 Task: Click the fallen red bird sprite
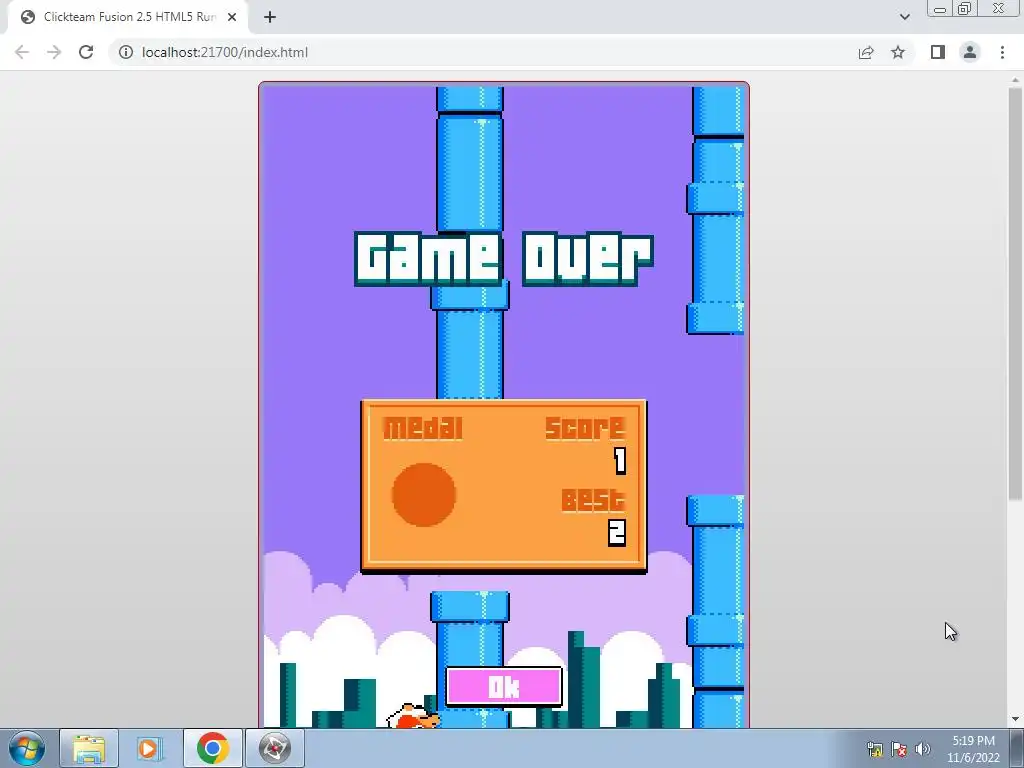pos(413,717)
